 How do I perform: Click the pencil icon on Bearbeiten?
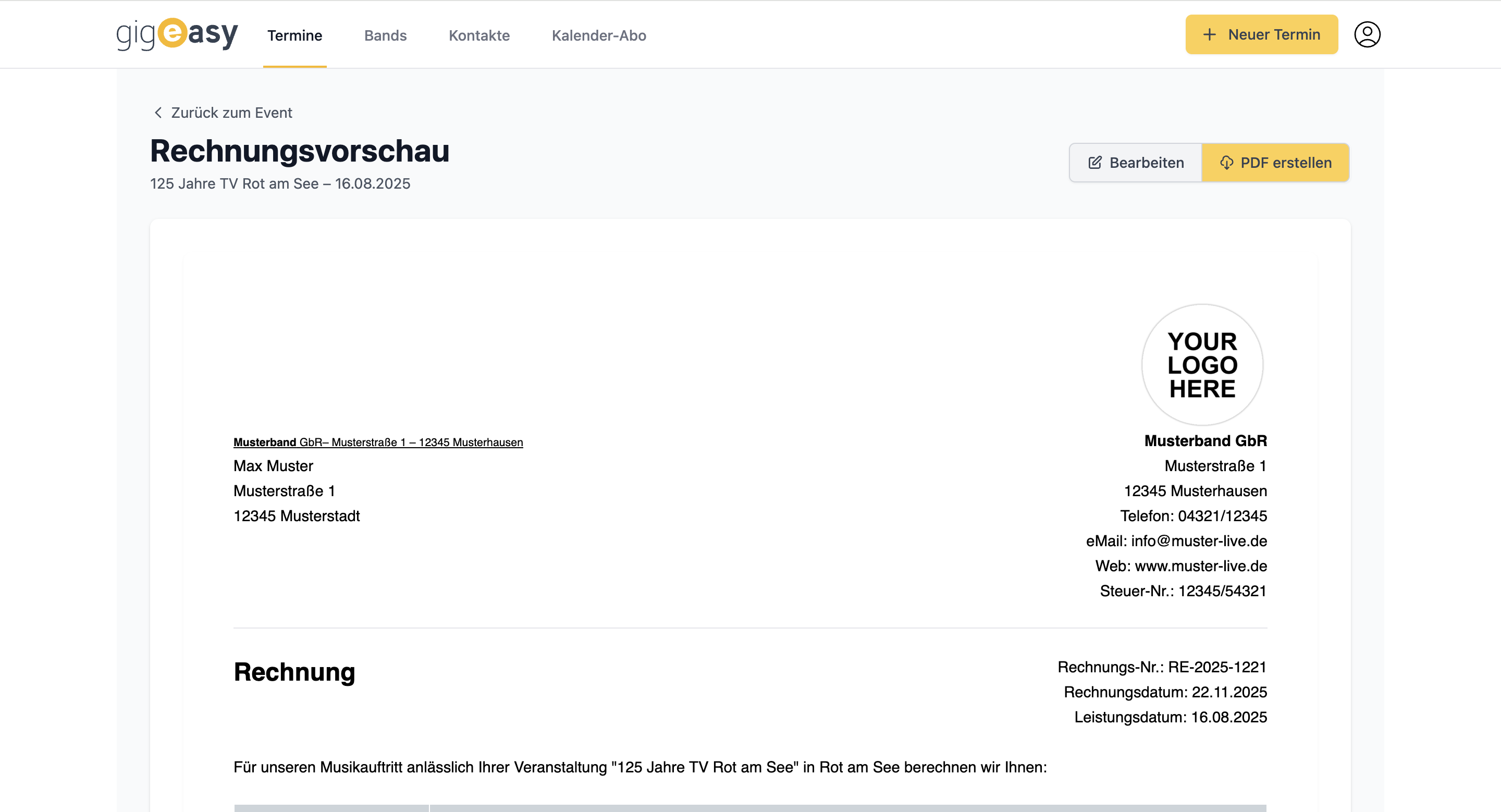(x=1096, y=162)
